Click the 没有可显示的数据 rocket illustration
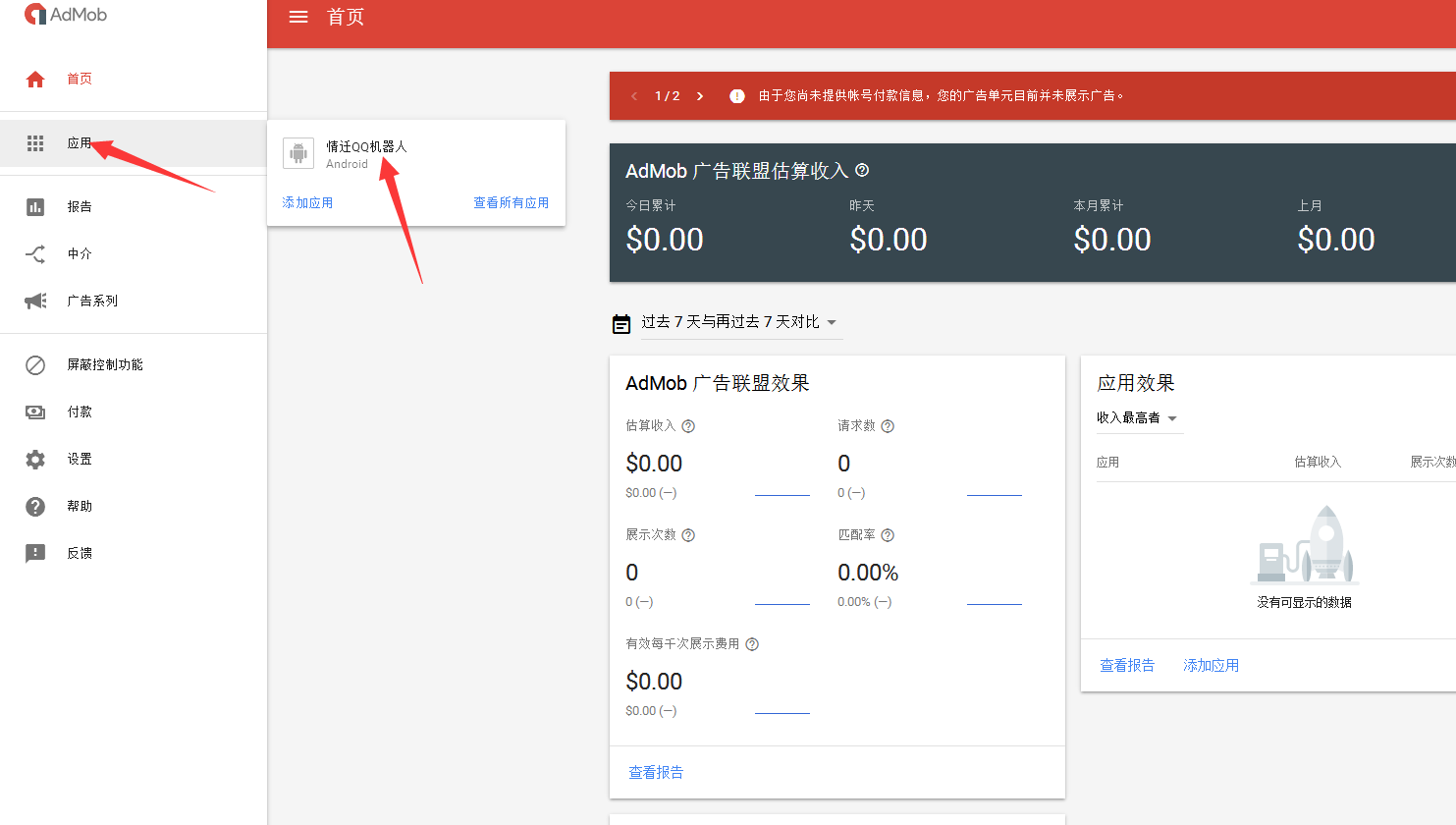 tap(1305, 545)
